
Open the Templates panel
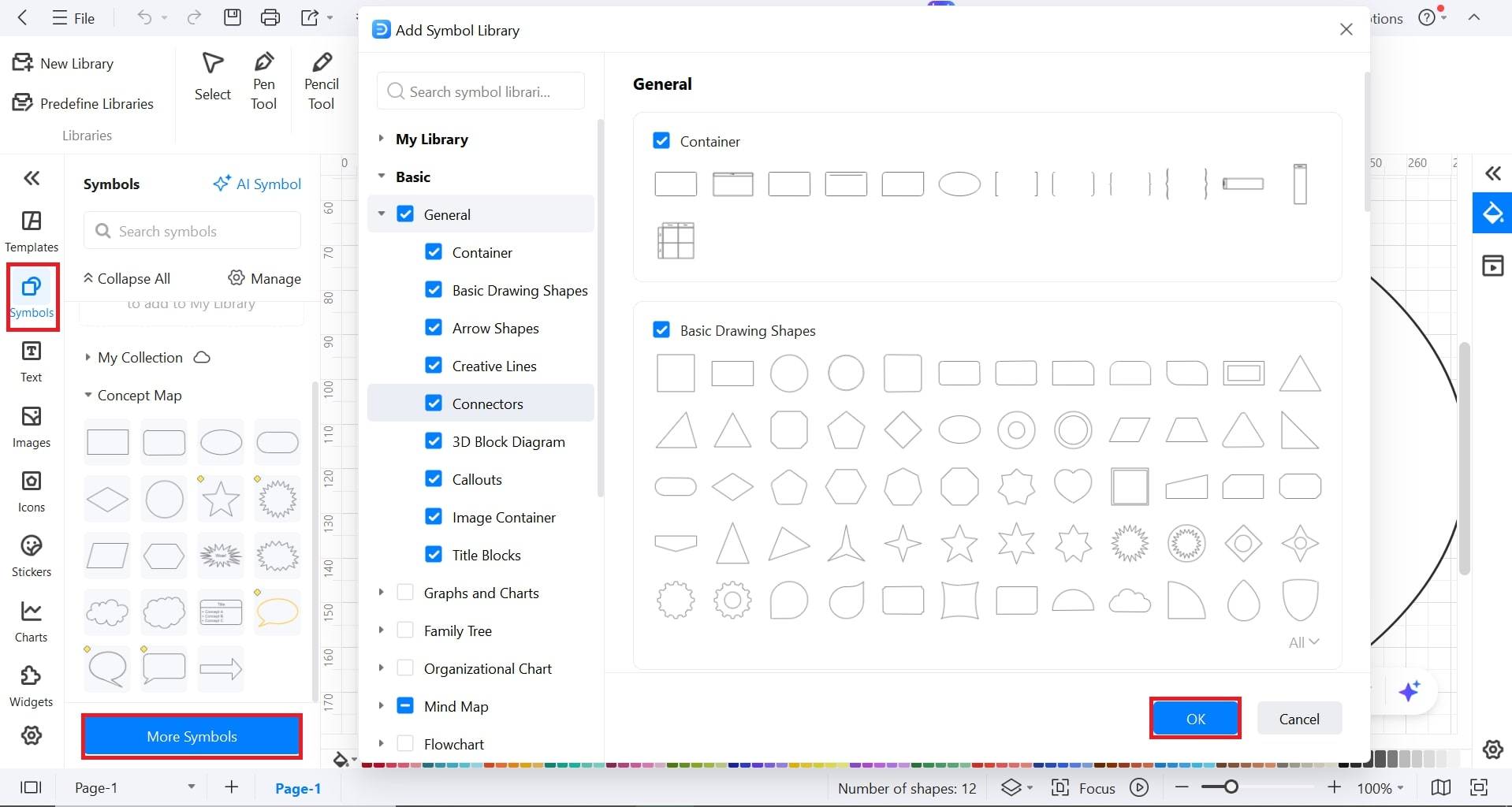[32, 232]
